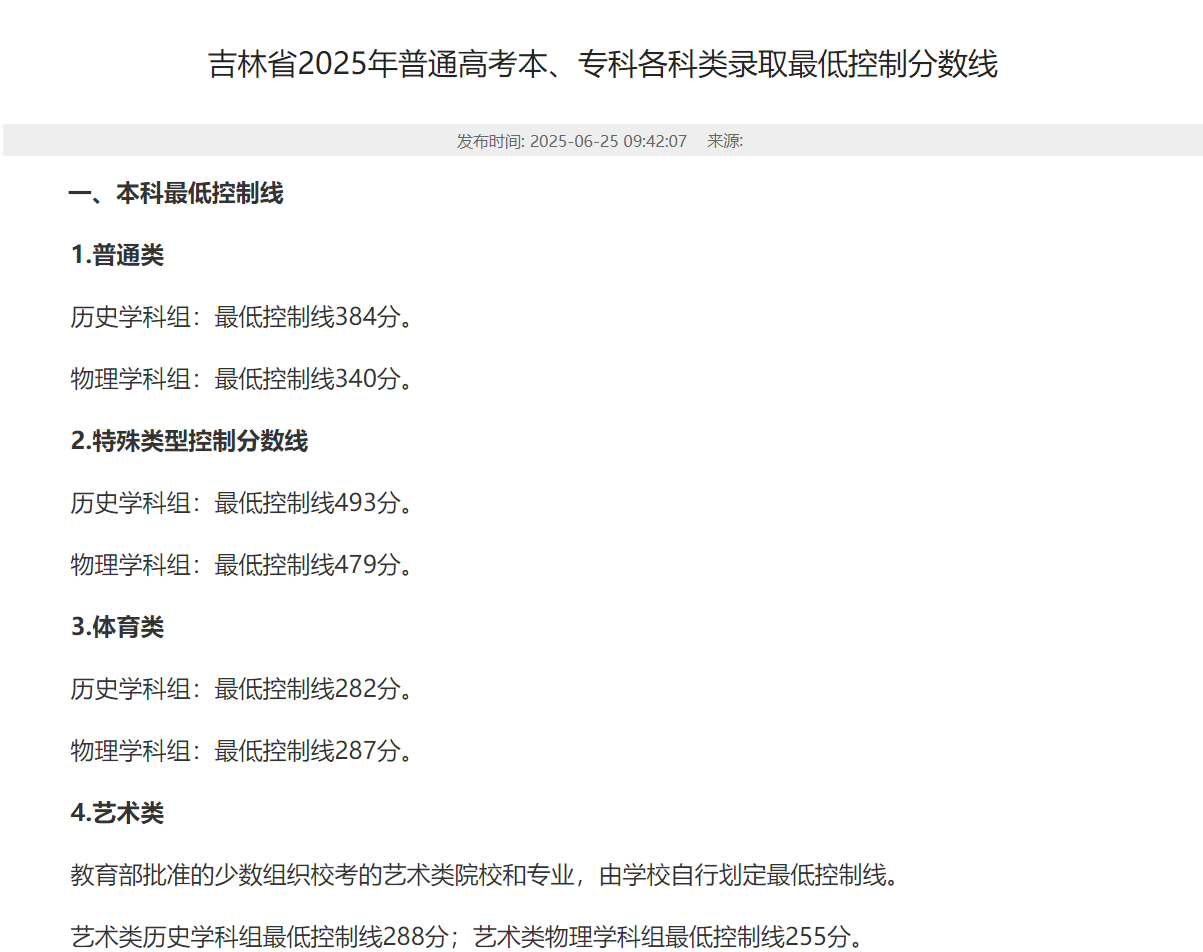
Task: Click the 体育类 physics line with 287分
Action: point(241,751)
